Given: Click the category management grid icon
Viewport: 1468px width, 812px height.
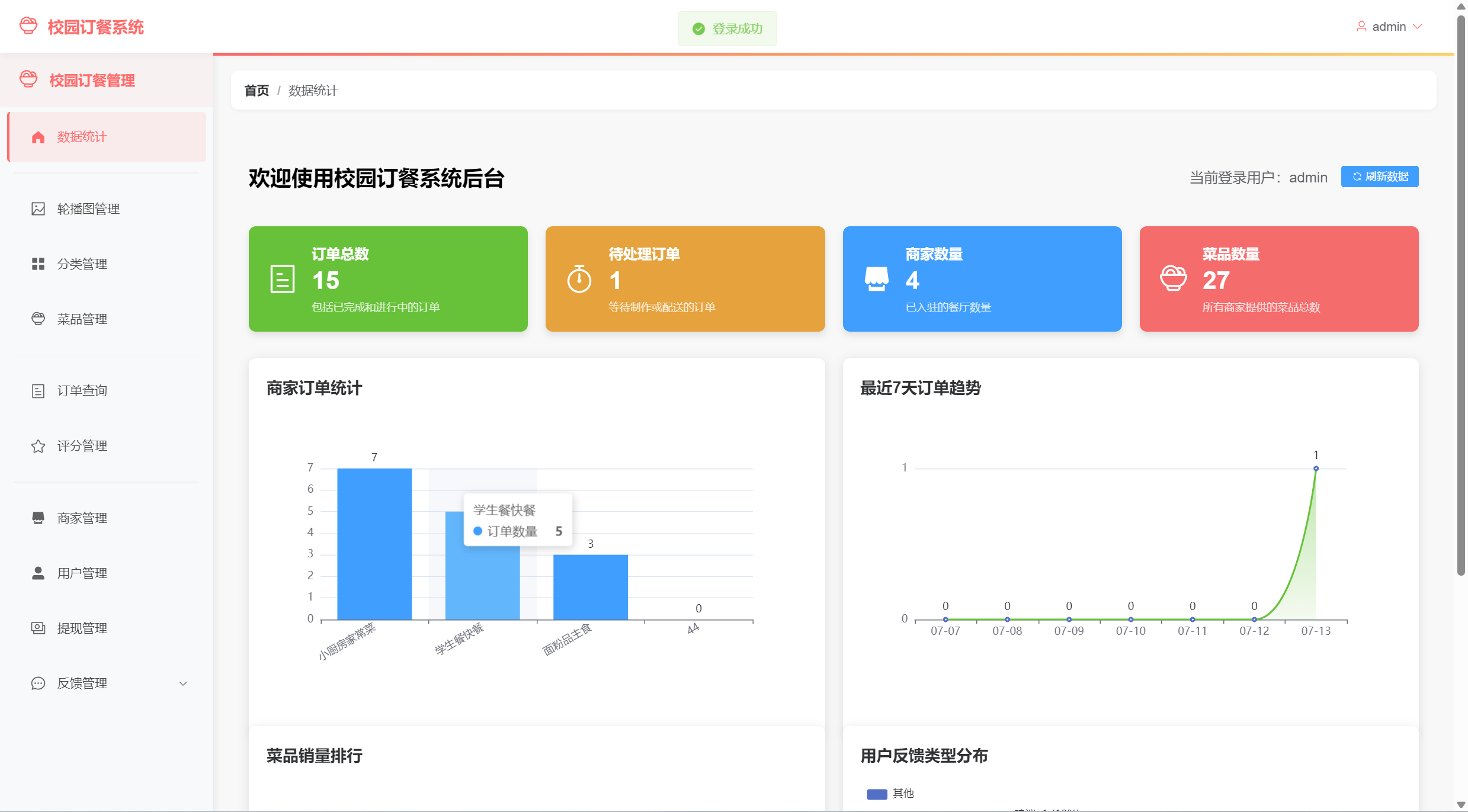Looking at the screenshot, I should tap(38, 264).
